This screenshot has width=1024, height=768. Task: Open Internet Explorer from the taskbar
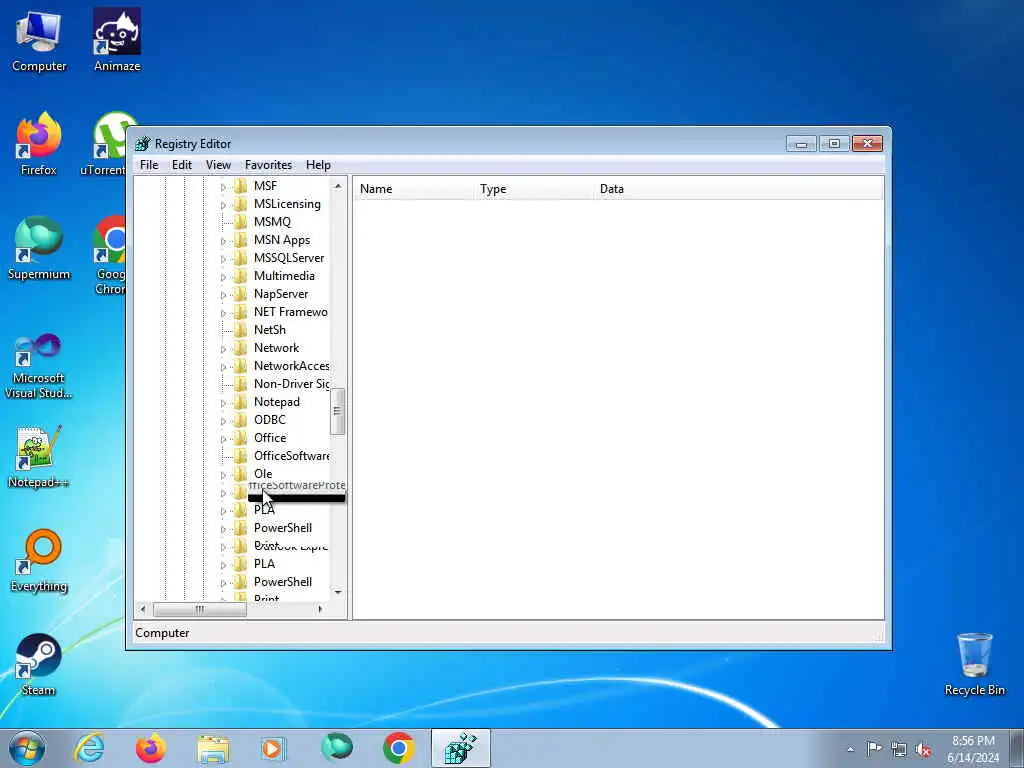coord(89,748)
